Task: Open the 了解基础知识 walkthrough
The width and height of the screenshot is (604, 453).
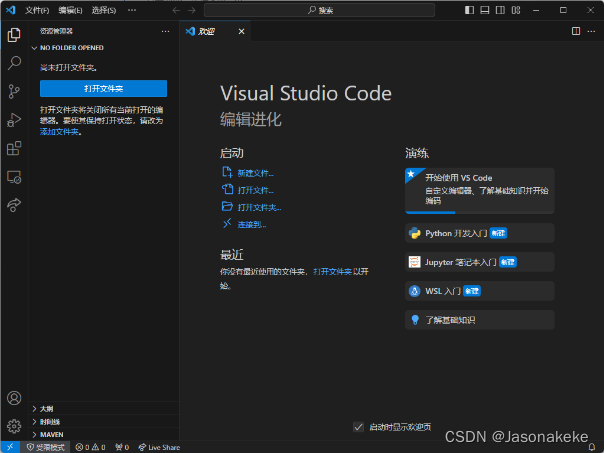Action: [480, 320]
